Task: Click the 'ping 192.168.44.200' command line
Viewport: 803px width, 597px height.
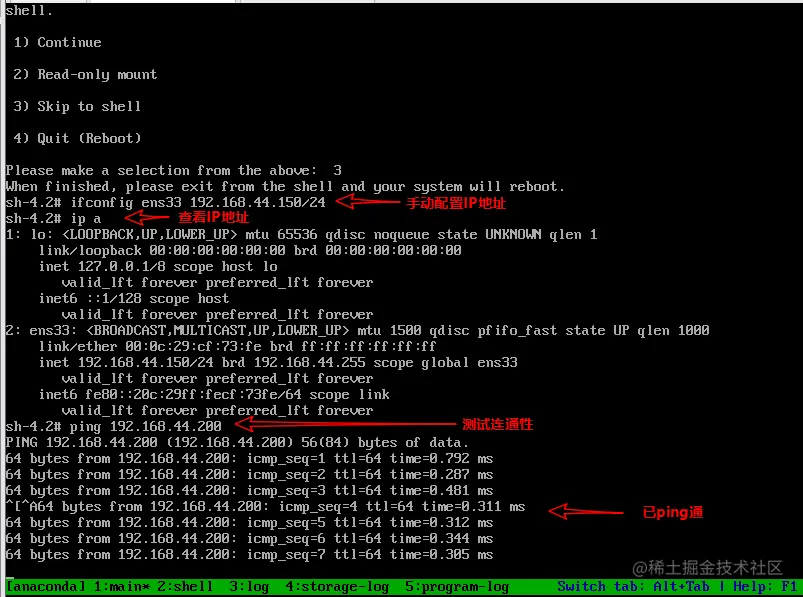Action: click(114, 427)
